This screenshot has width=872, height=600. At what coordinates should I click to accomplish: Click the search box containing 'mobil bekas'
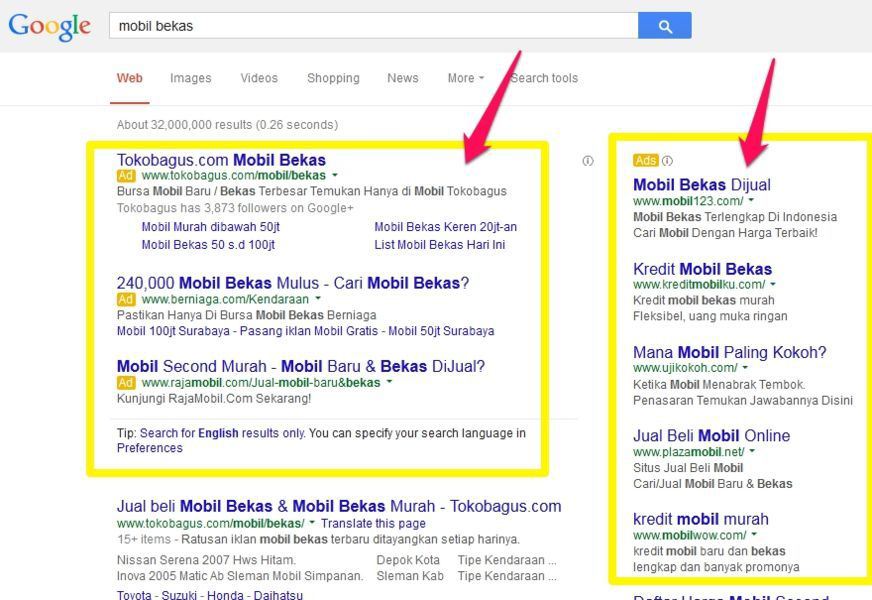(x=373, y=26)
